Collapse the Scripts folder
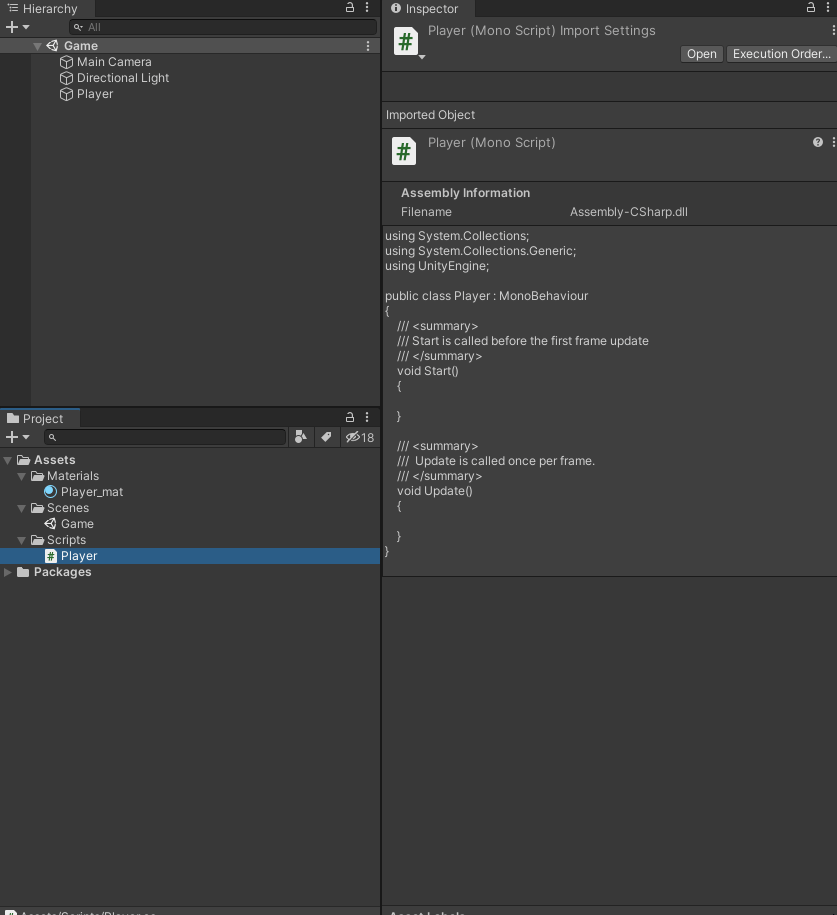Screen dimensions: 837x915 pos(22,540)
